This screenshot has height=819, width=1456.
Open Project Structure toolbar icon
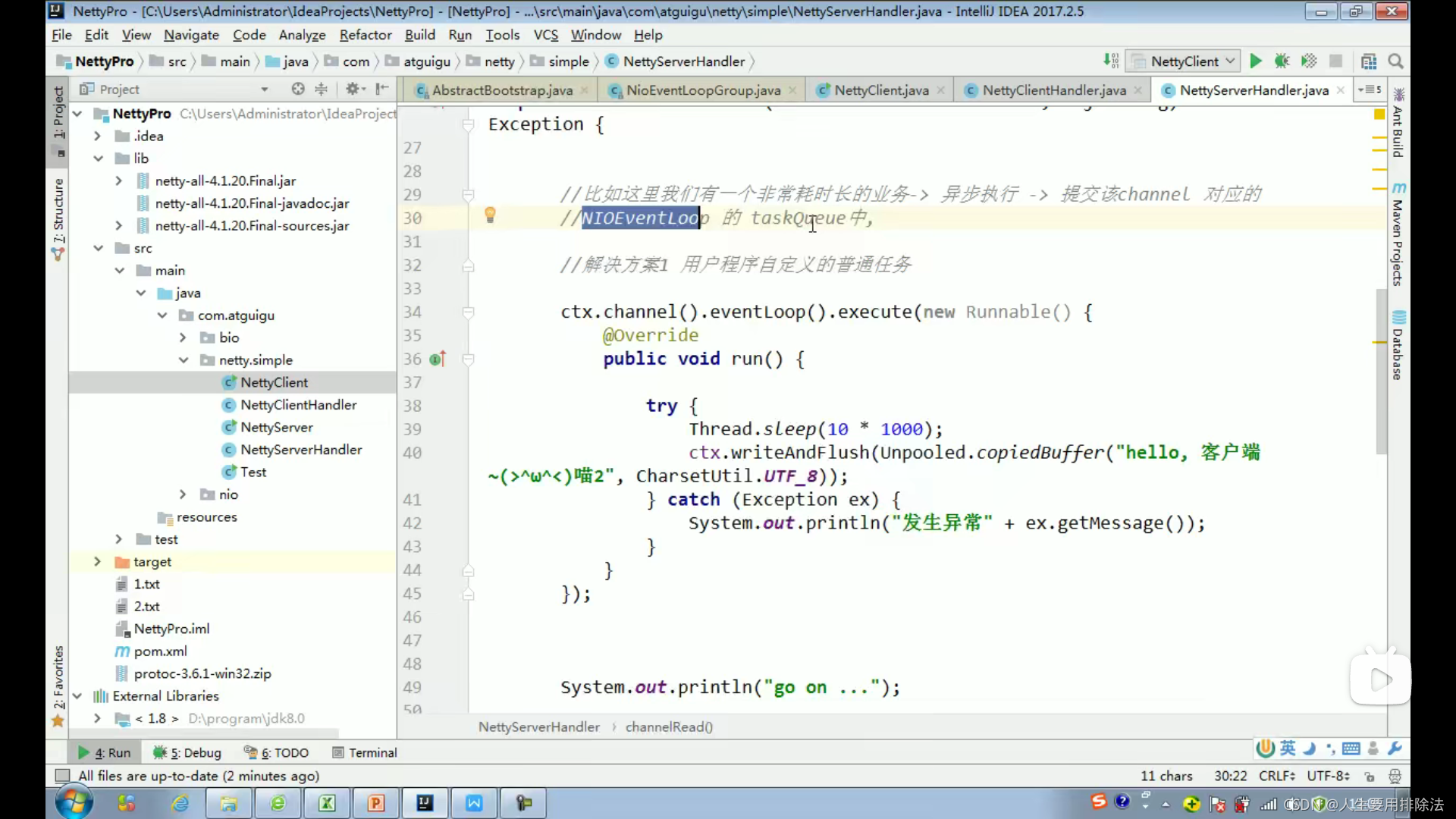click(x=1369, y=61)
